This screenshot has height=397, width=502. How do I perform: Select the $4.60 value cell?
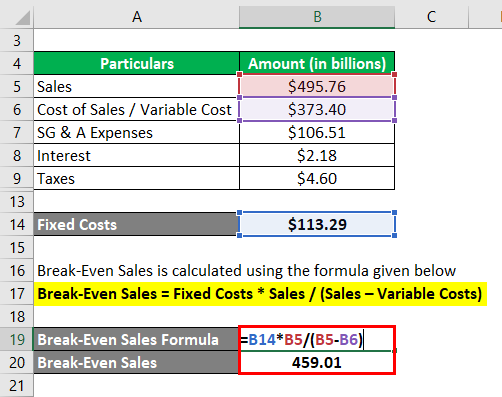tap(317, 178)
